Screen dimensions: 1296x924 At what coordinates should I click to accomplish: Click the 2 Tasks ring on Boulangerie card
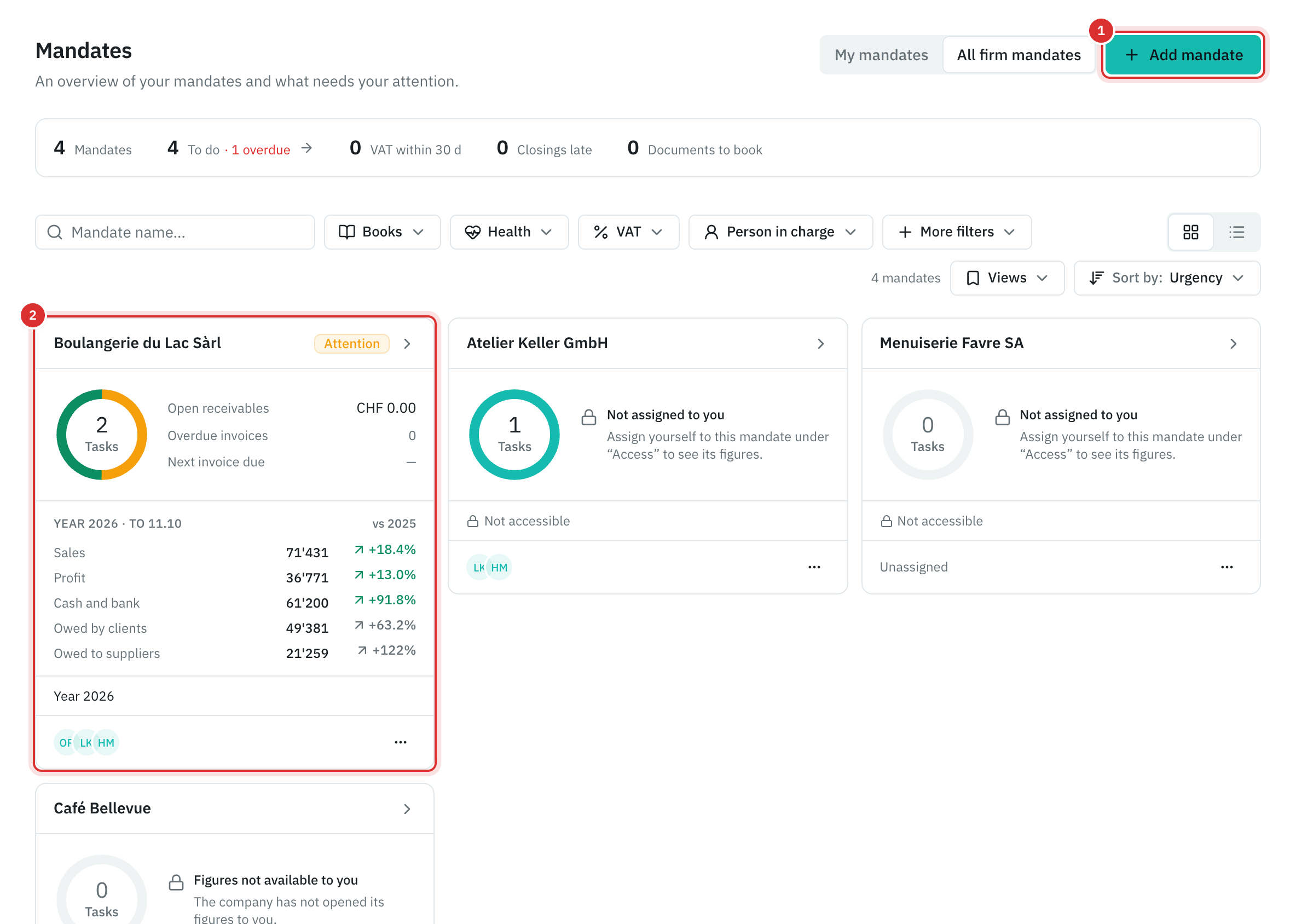(x=102, y=435)
